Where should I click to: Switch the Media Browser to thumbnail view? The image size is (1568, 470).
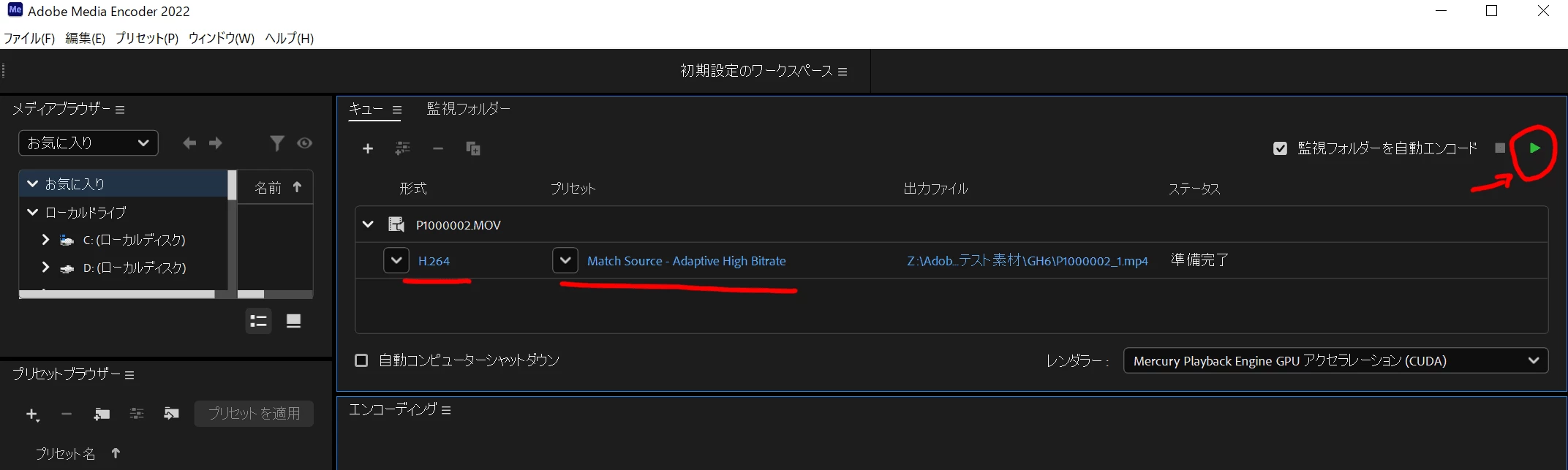(x=293, y=321)
